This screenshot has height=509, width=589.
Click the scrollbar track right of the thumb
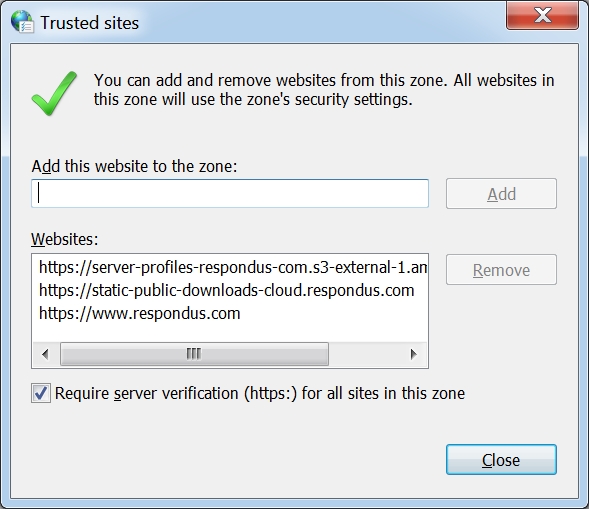(364, 354)
